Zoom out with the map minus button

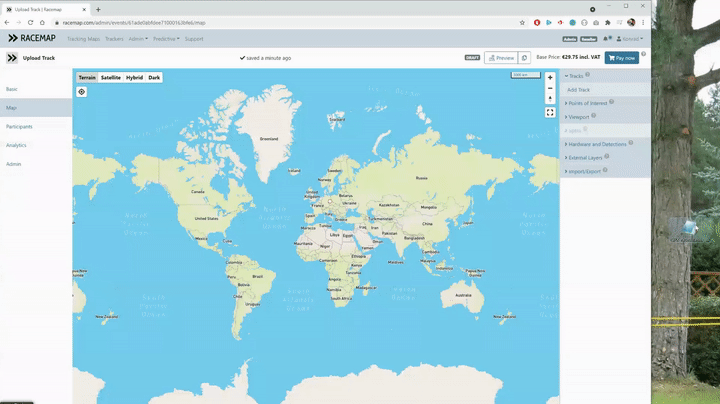[x=550, y=88]
